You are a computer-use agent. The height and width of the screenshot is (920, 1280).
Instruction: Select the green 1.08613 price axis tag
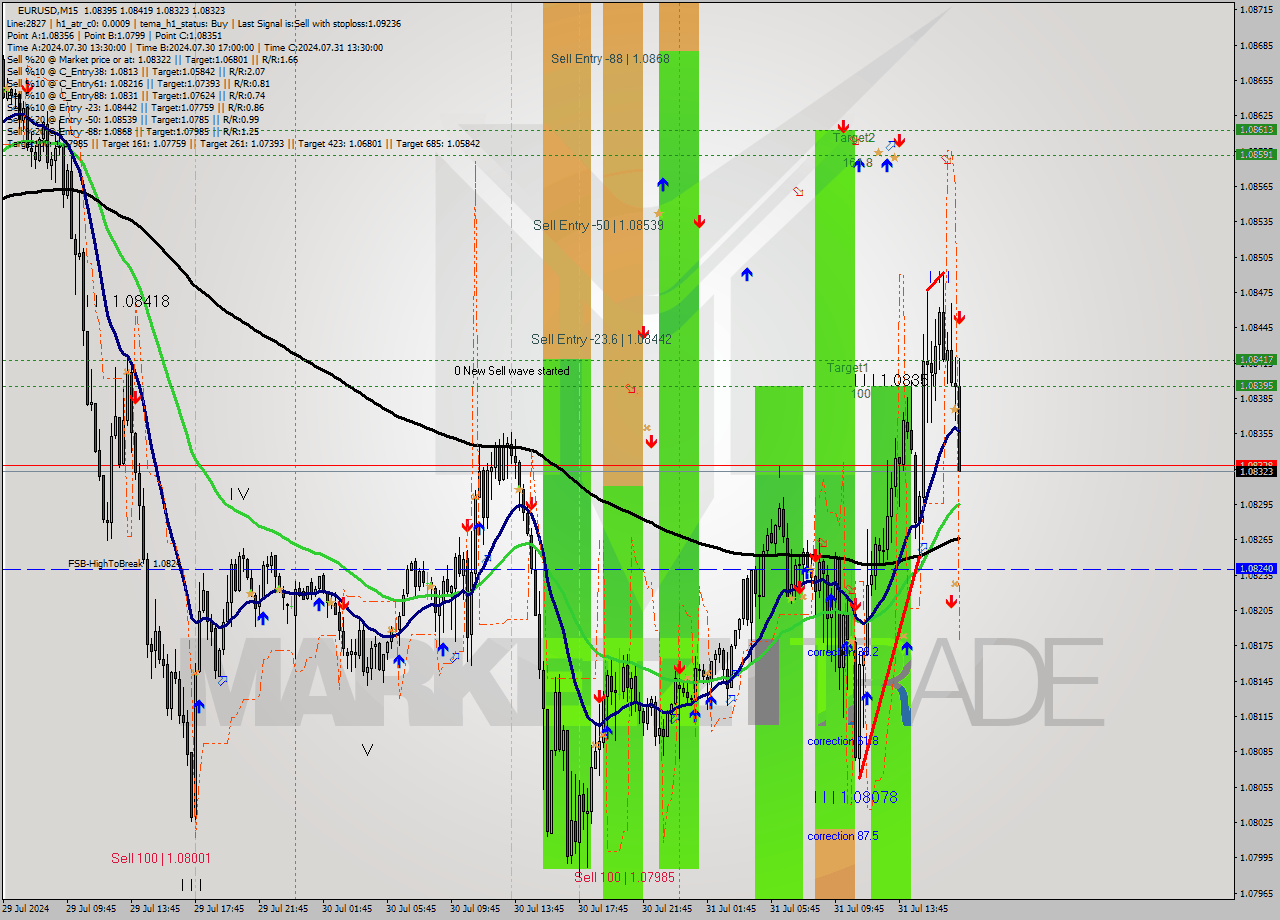(x=1256, y=130)
